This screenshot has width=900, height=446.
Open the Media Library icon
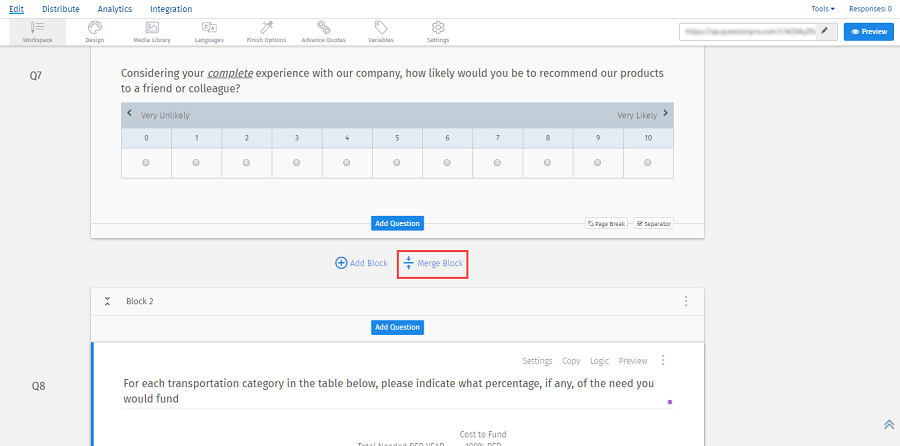151,28
